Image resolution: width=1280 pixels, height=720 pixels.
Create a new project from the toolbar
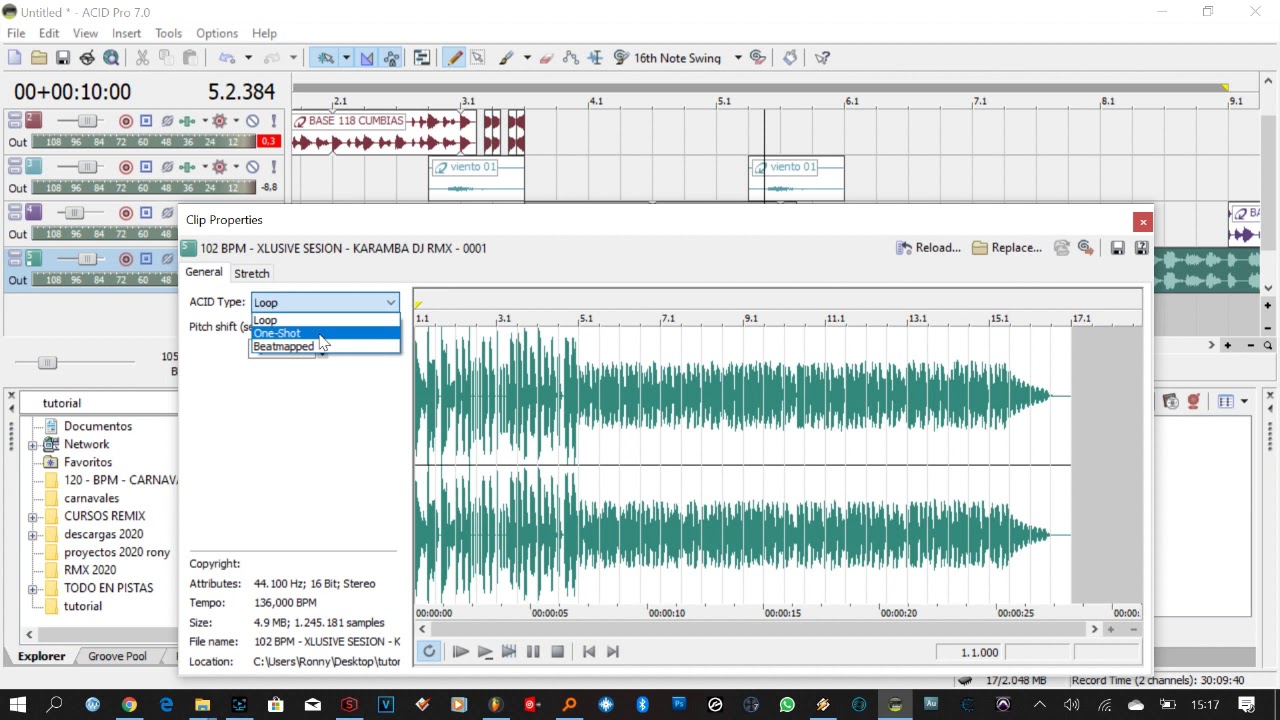(14, 58)
